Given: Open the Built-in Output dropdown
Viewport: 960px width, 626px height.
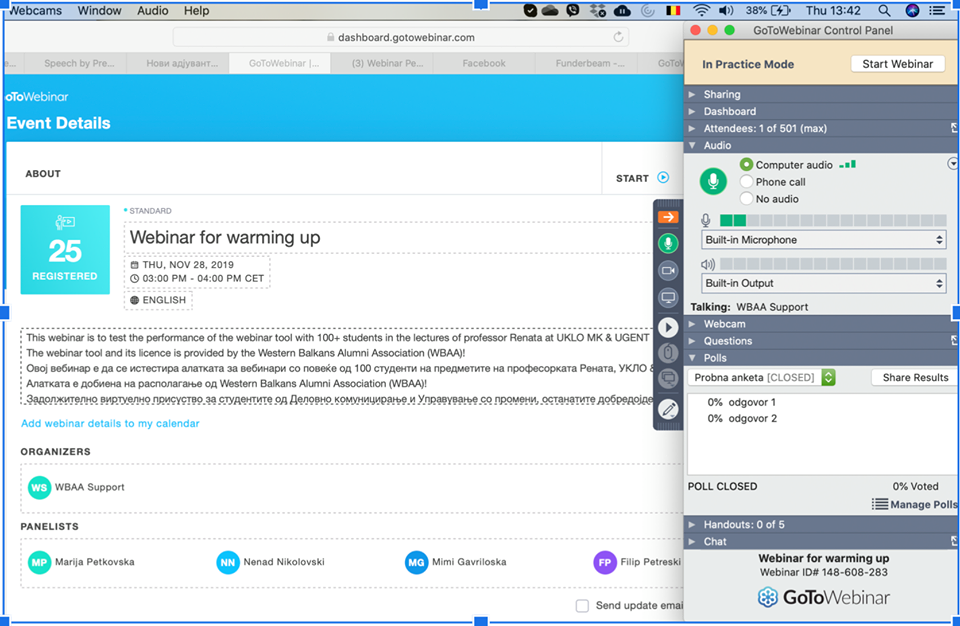Looking at the screenshot, I should point(823,284).
